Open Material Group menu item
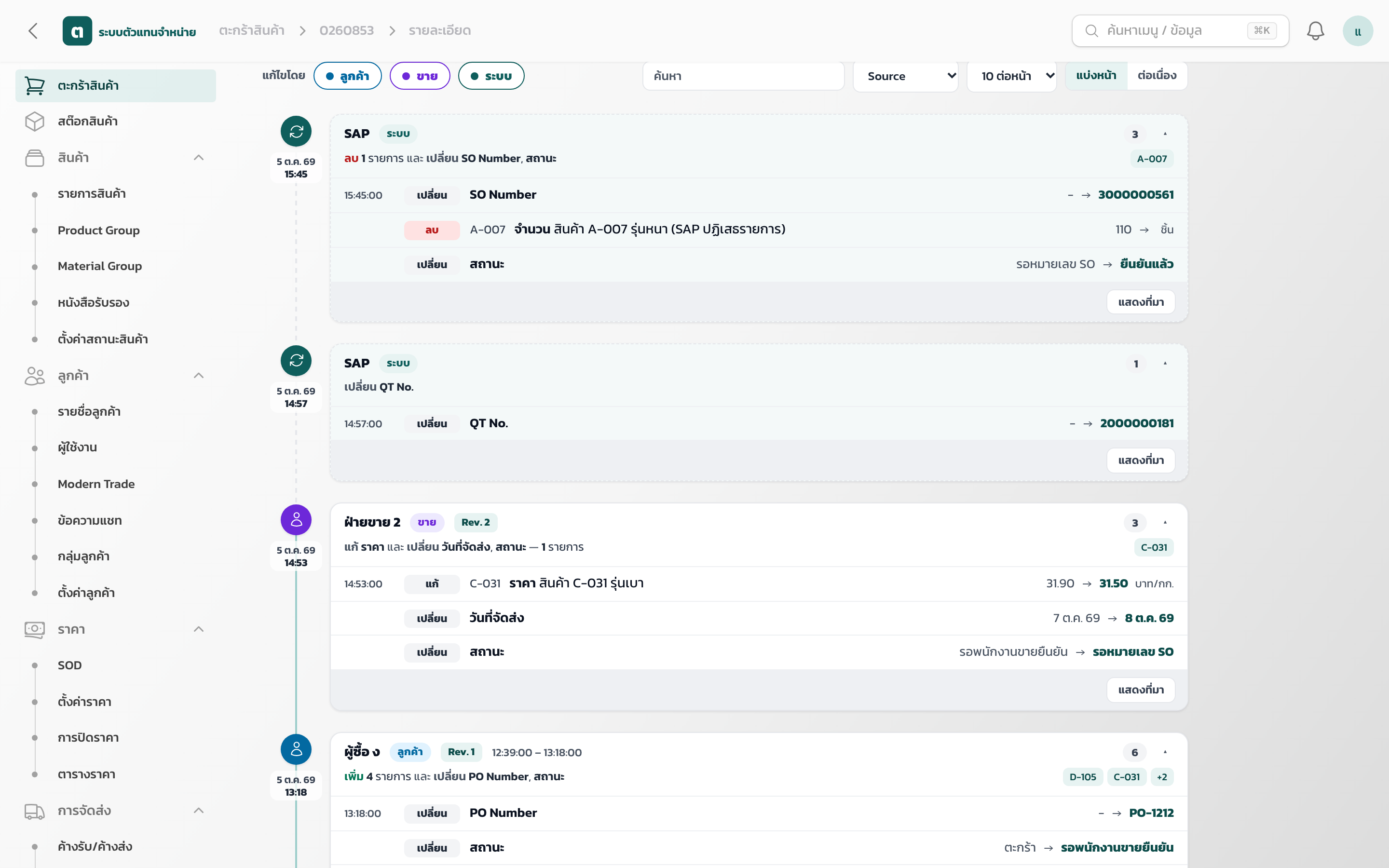Screen dimensions: 1389x868 (100, 266)
